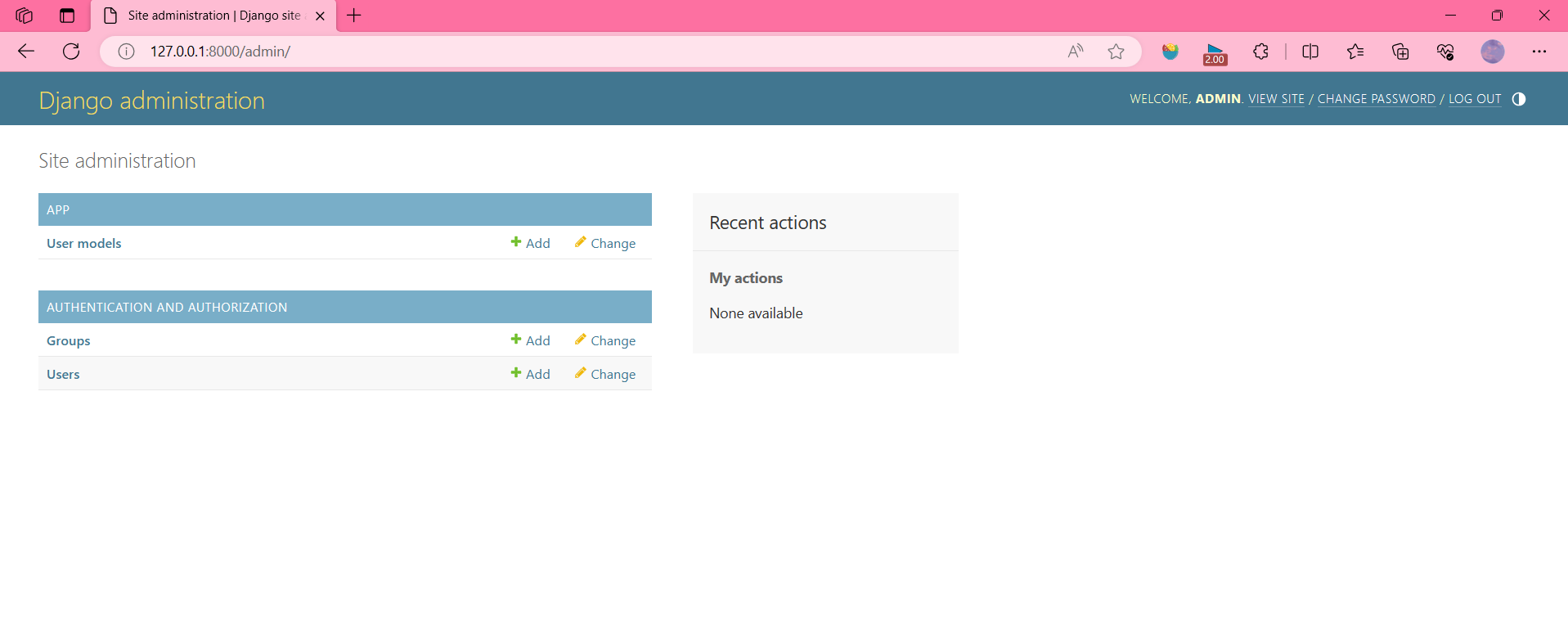This screenshot has height=639, width=1568.
Task: Open the User models list
Action: (84, 243)
